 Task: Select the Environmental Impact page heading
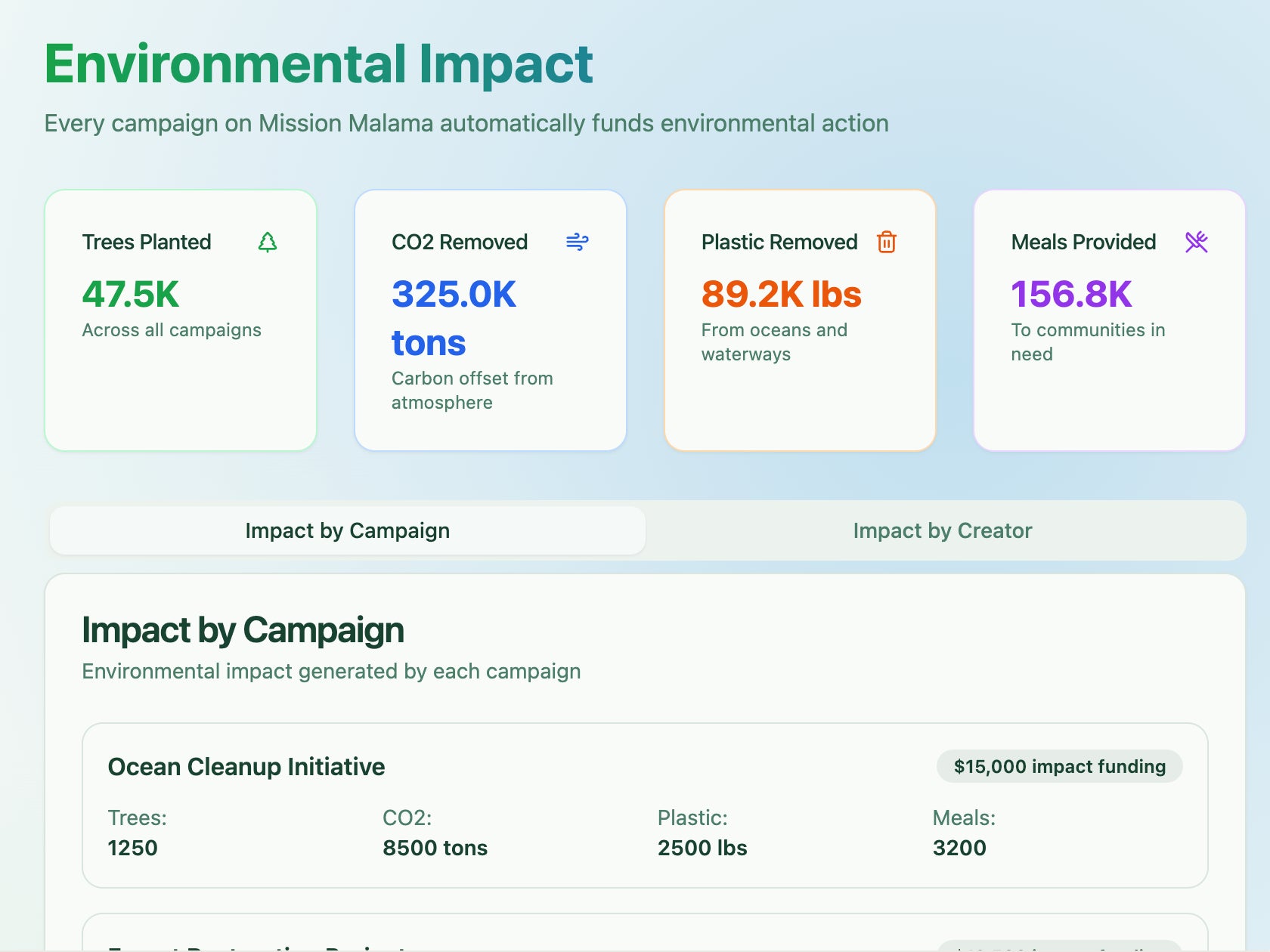319,64
